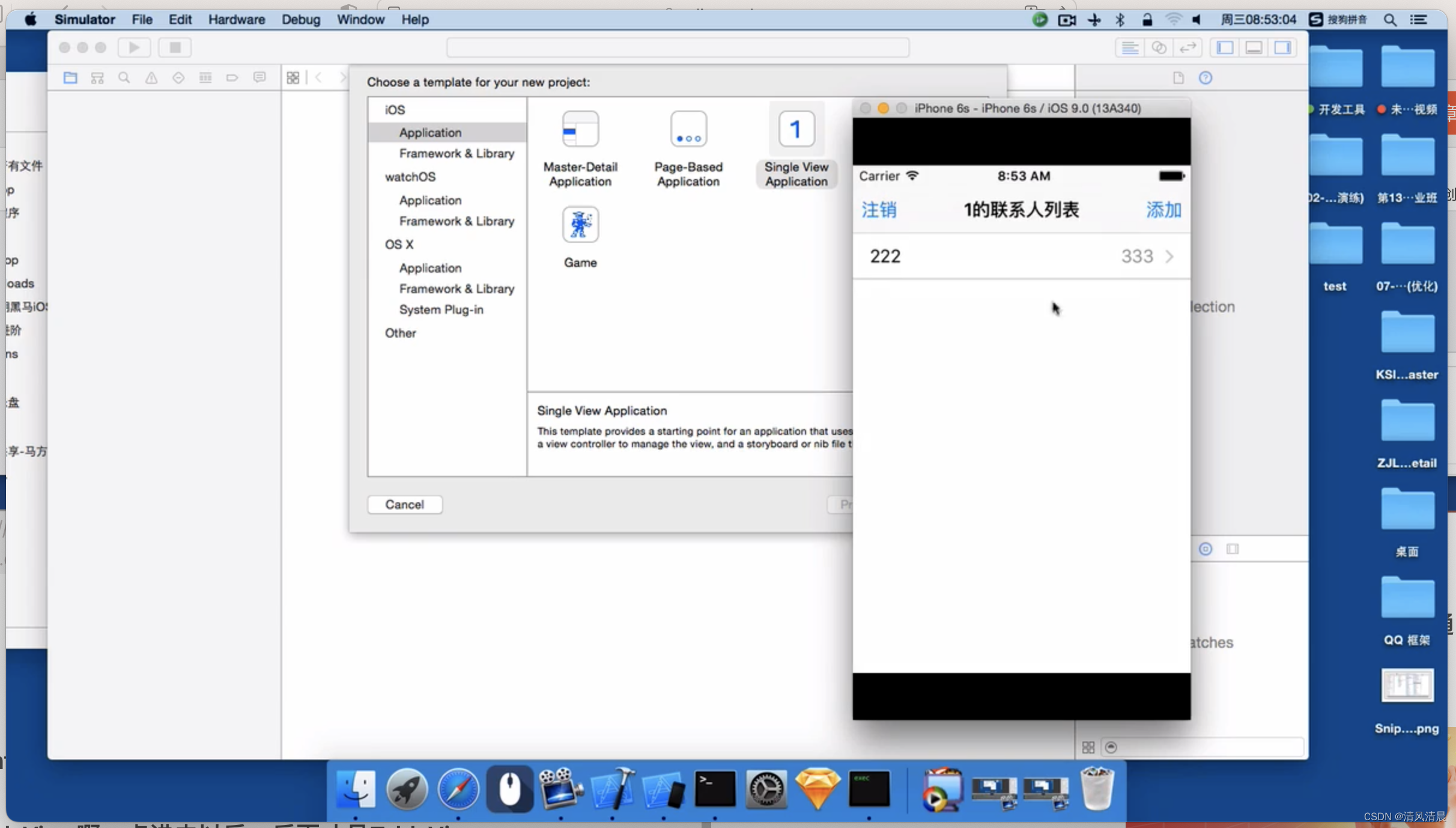Open the Notification Center icon
1456x828 pixels.
(x=1419, y=20)
